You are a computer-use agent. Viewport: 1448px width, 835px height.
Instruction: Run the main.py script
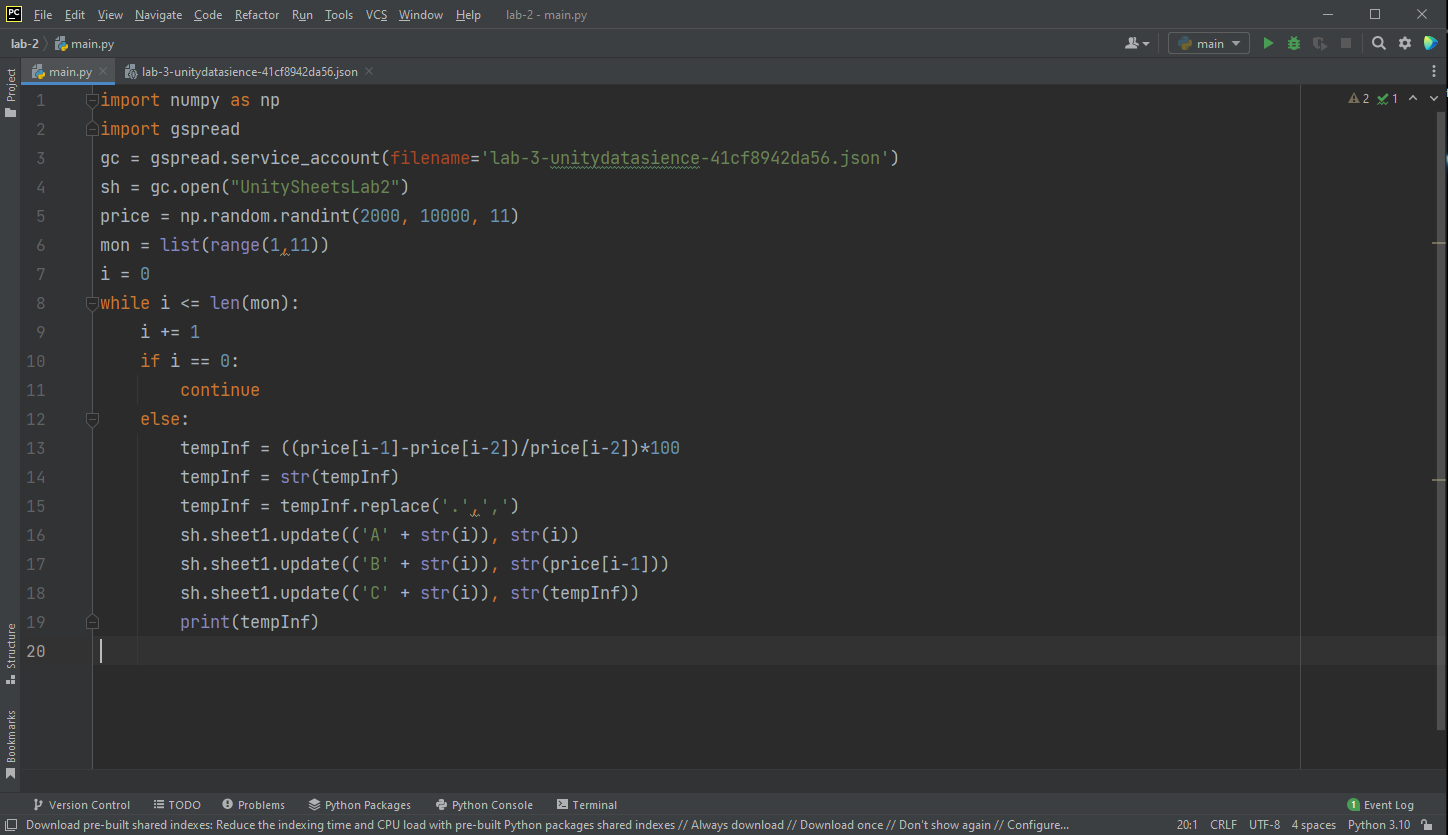1268,43
